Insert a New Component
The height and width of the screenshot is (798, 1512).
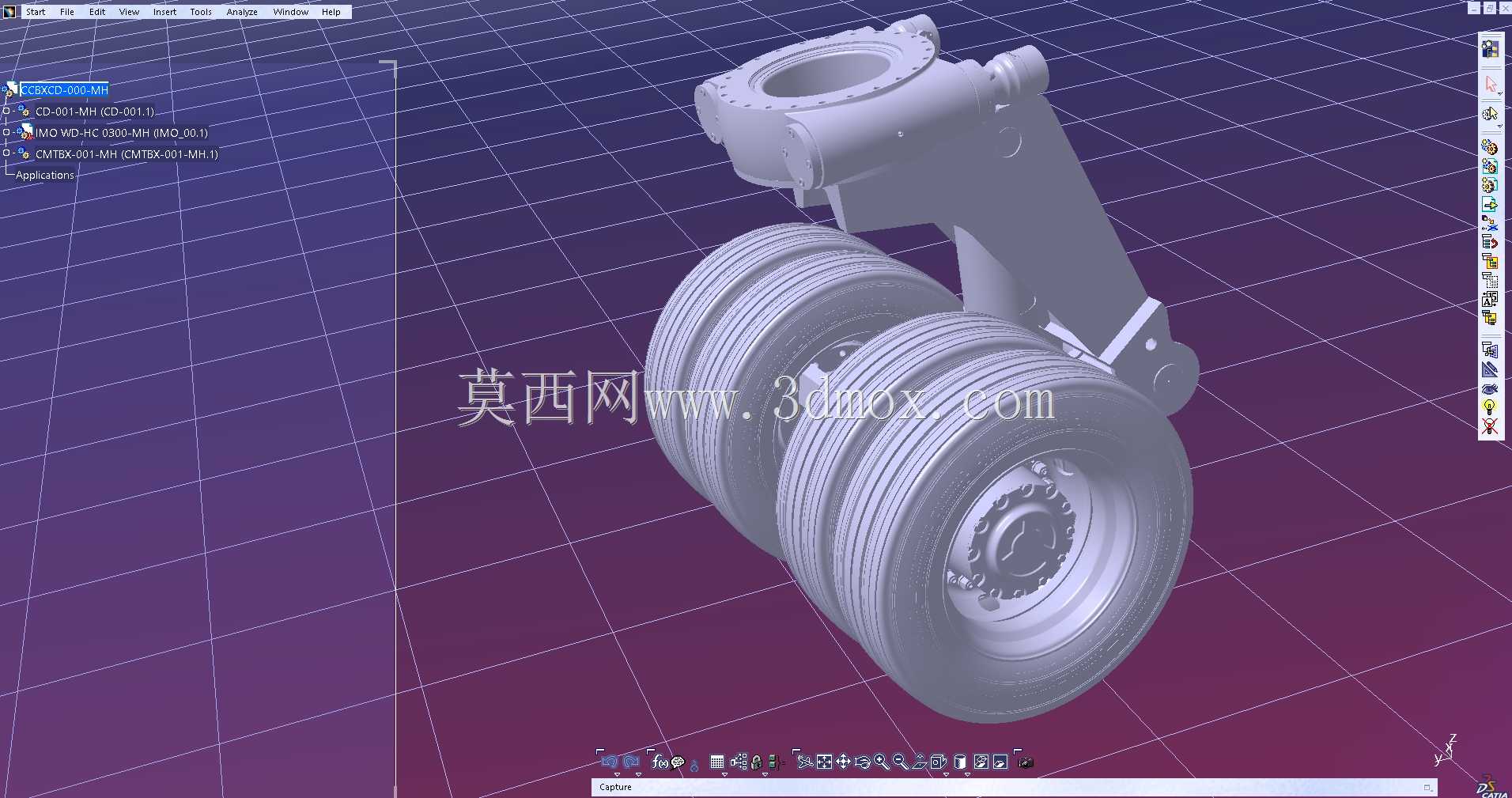coord(1490,147)
